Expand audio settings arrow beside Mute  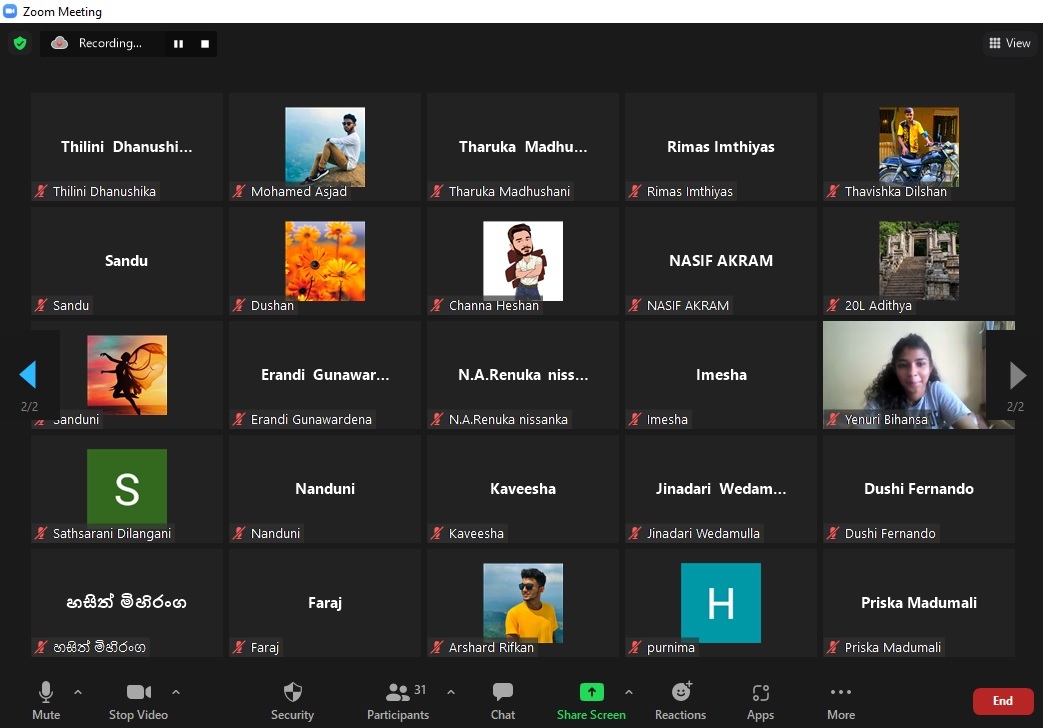click(x=78, y=692)
